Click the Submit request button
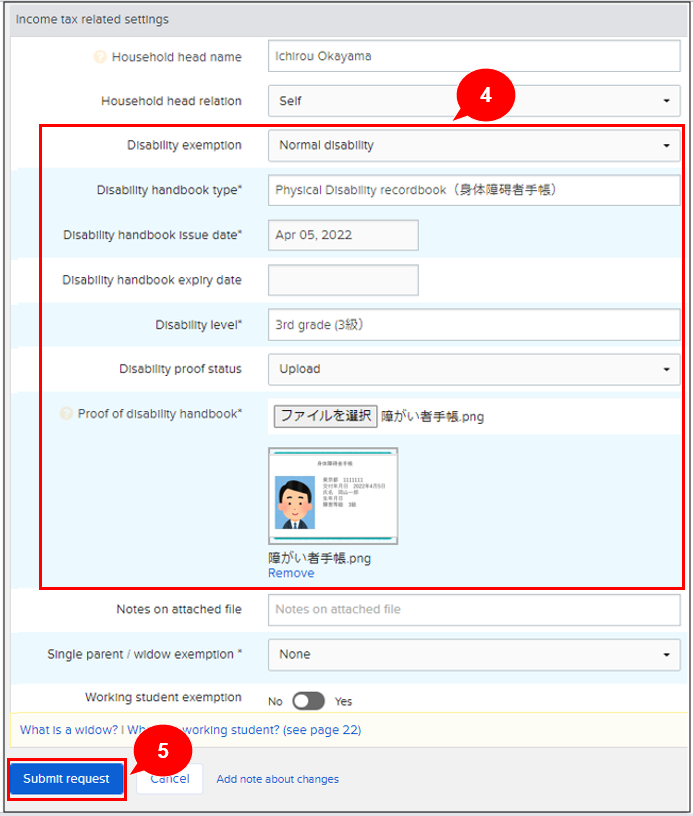Viewport: 693px width, 816px height. [67, 779]
